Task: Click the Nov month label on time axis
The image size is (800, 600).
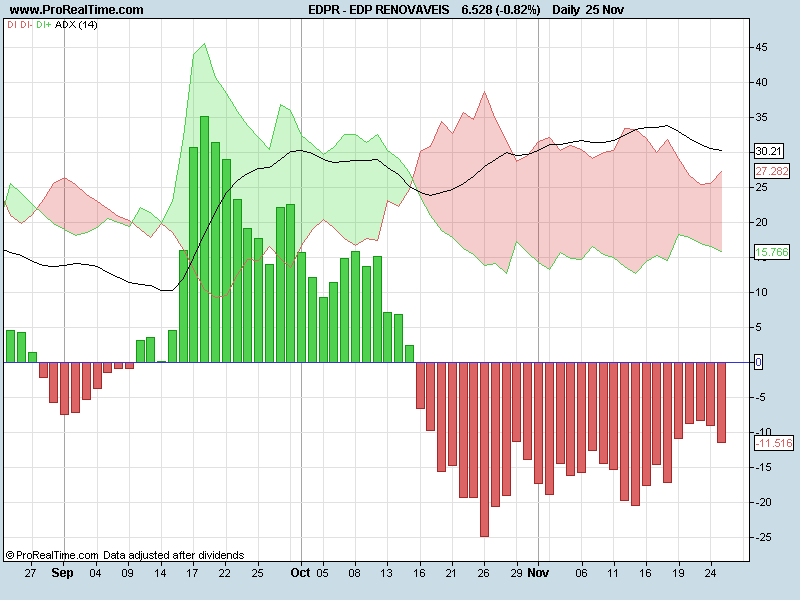Action: pyautogui.click(x=538, y=572)
